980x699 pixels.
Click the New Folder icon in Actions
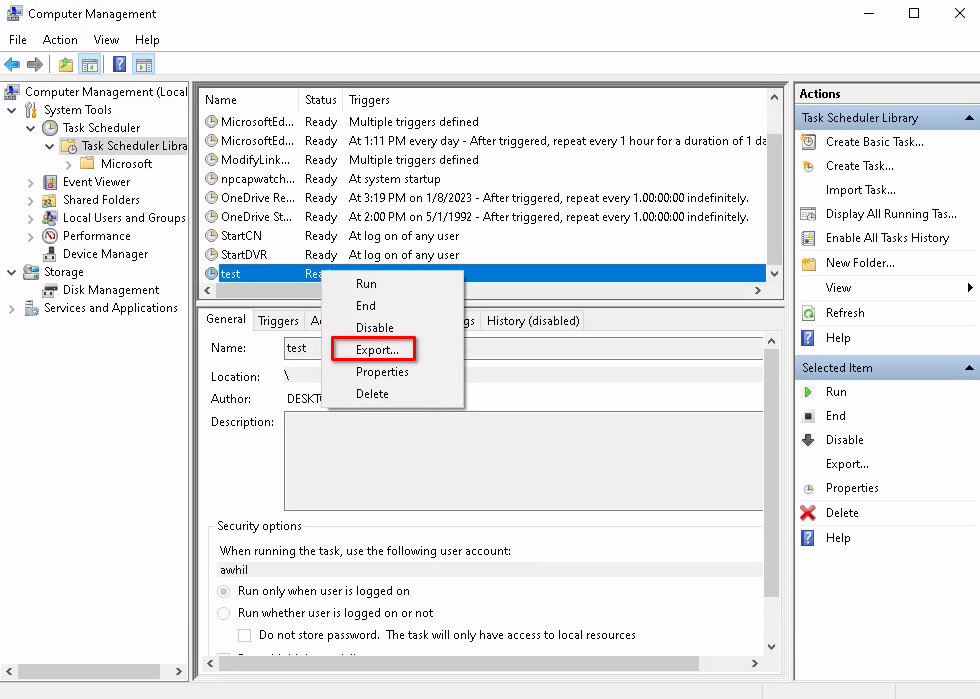point(809,263)
